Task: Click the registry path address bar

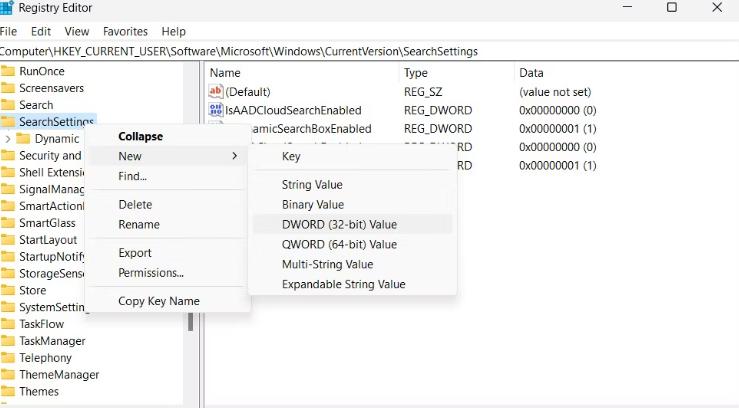Action: [x=370, y=51]
